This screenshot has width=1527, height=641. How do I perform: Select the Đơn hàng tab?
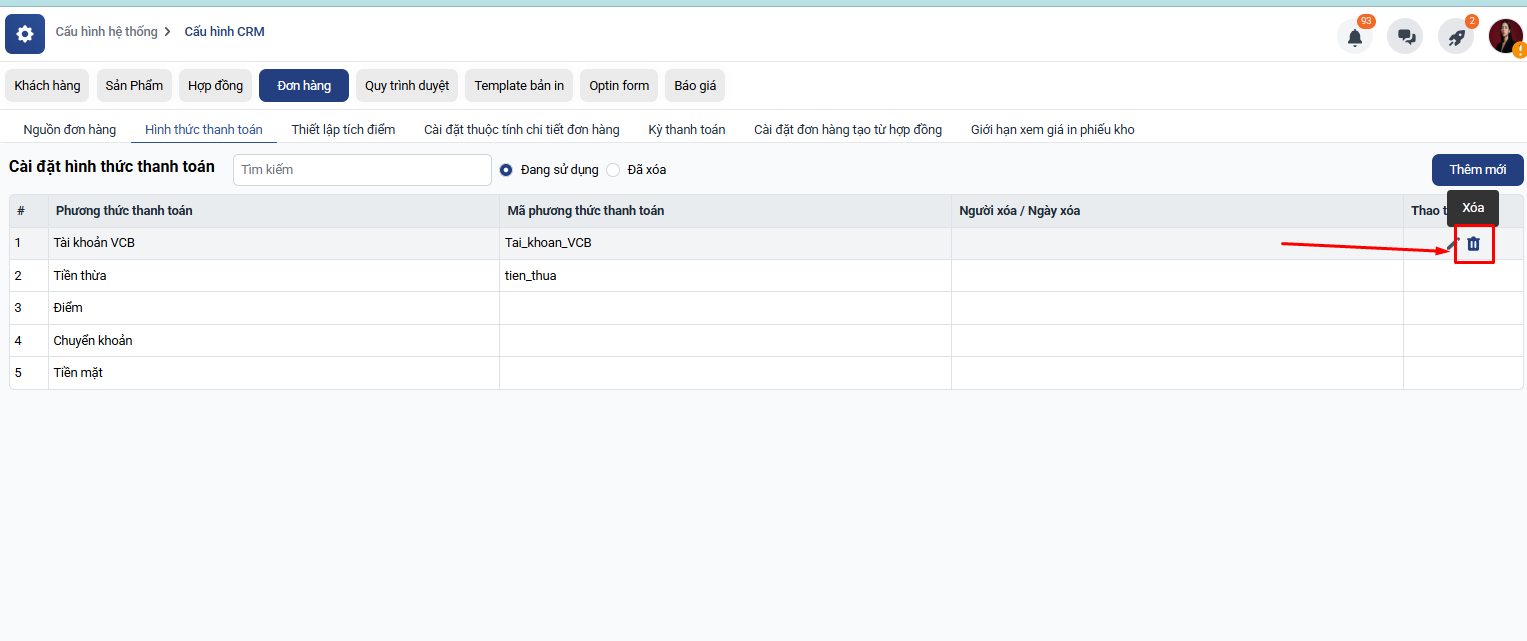304,86
